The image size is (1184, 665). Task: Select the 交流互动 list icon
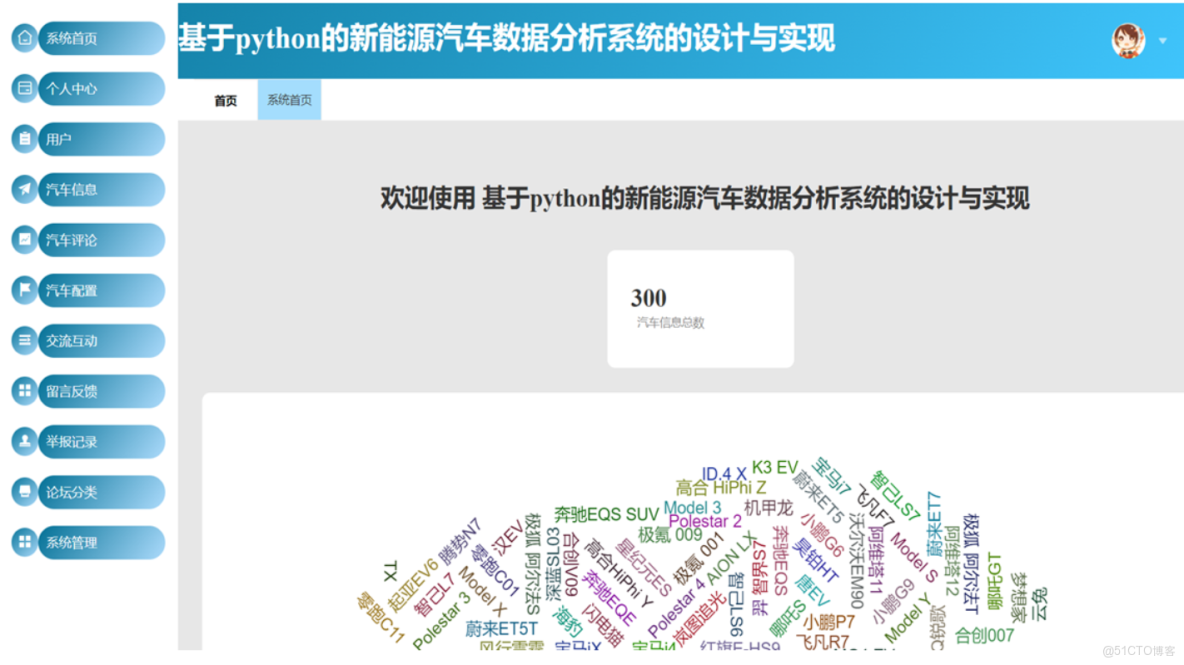tap(23, 340)
